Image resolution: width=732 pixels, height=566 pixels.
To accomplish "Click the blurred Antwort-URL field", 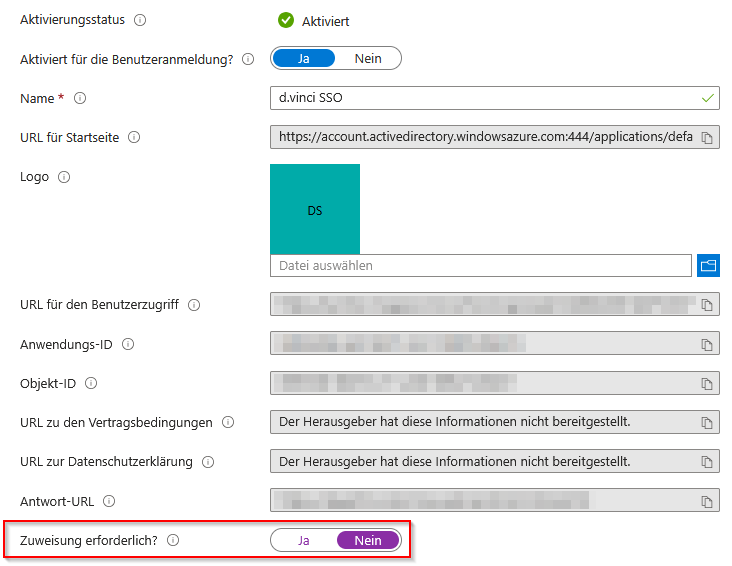I will tap(495, 501).
